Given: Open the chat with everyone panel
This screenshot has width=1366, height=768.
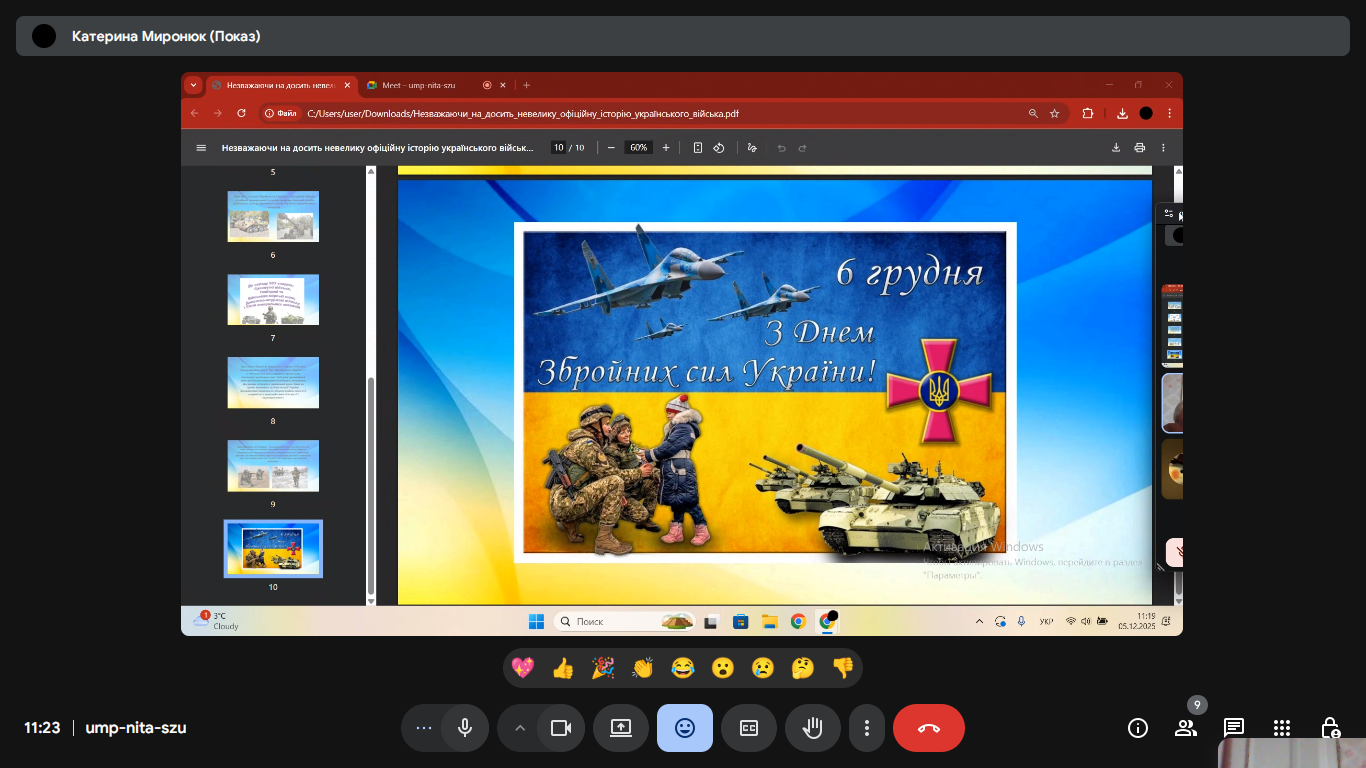Looking at the screenshot, I should (x=1234, y=728).
